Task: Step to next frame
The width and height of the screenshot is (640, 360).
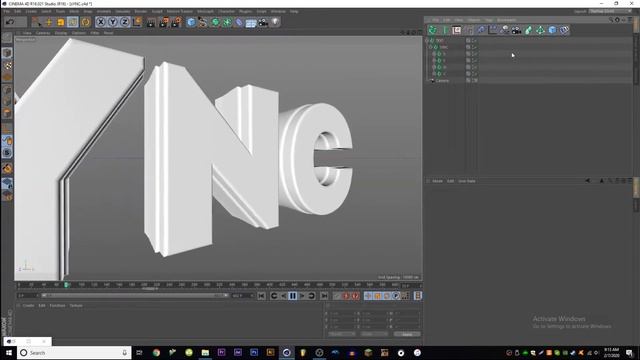Action: [302, 296]
